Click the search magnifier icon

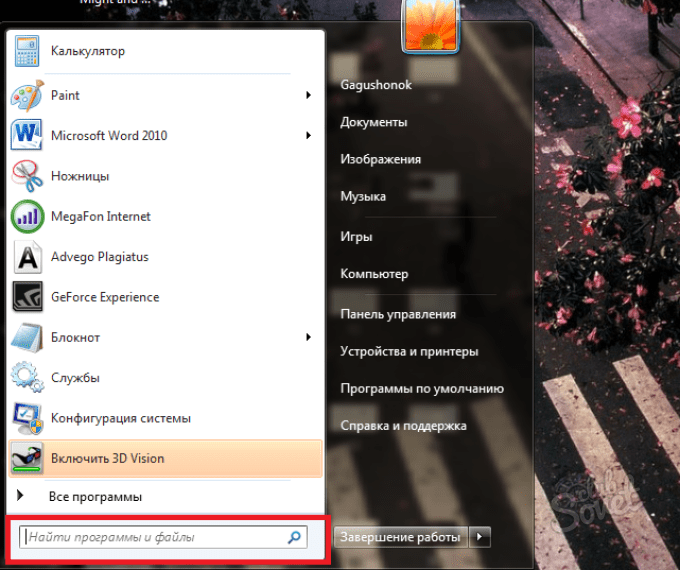click(x=294, y=537)
